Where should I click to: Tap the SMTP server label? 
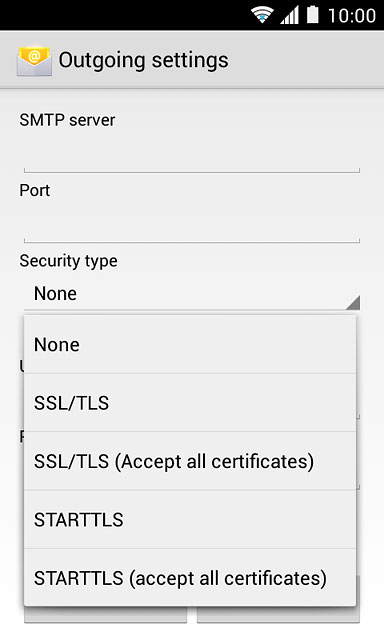pyautogui.click(x=67, y=120)
